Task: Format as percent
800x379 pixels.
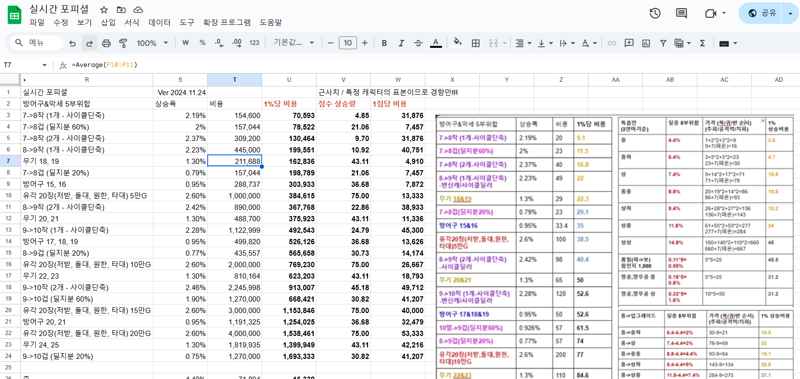Action: pyautogui.click(x=202, y=43)
